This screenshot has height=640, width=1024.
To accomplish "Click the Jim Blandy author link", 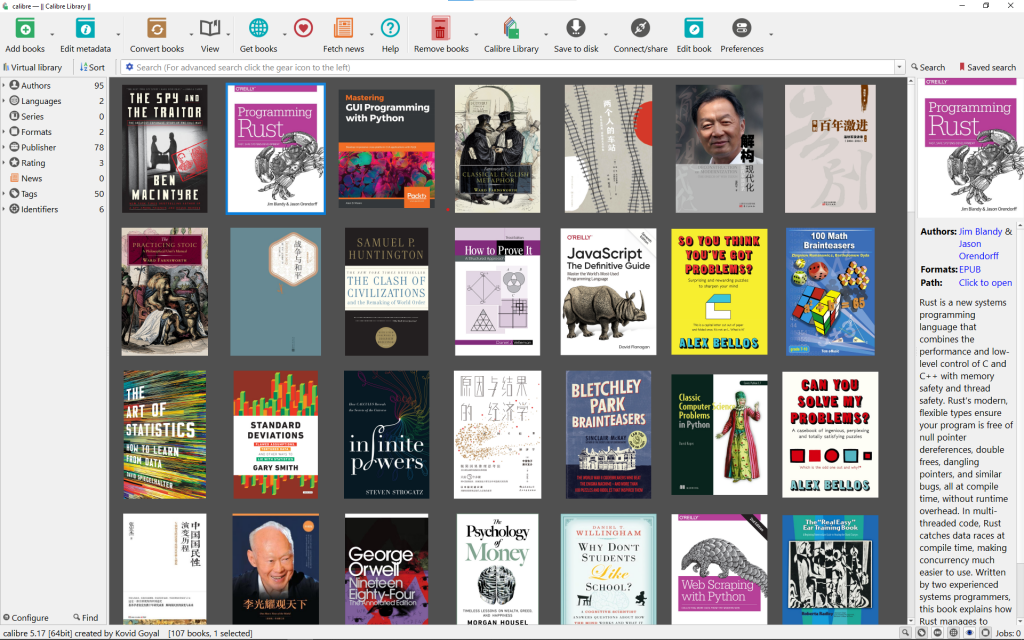I will pos(980,232).
